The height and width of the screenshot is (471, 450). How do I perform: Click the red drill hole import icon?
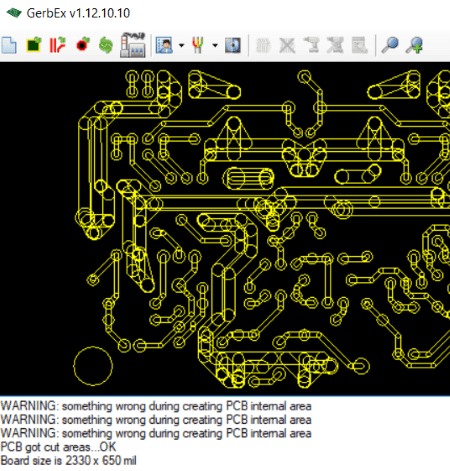click(x=82, y=44)
